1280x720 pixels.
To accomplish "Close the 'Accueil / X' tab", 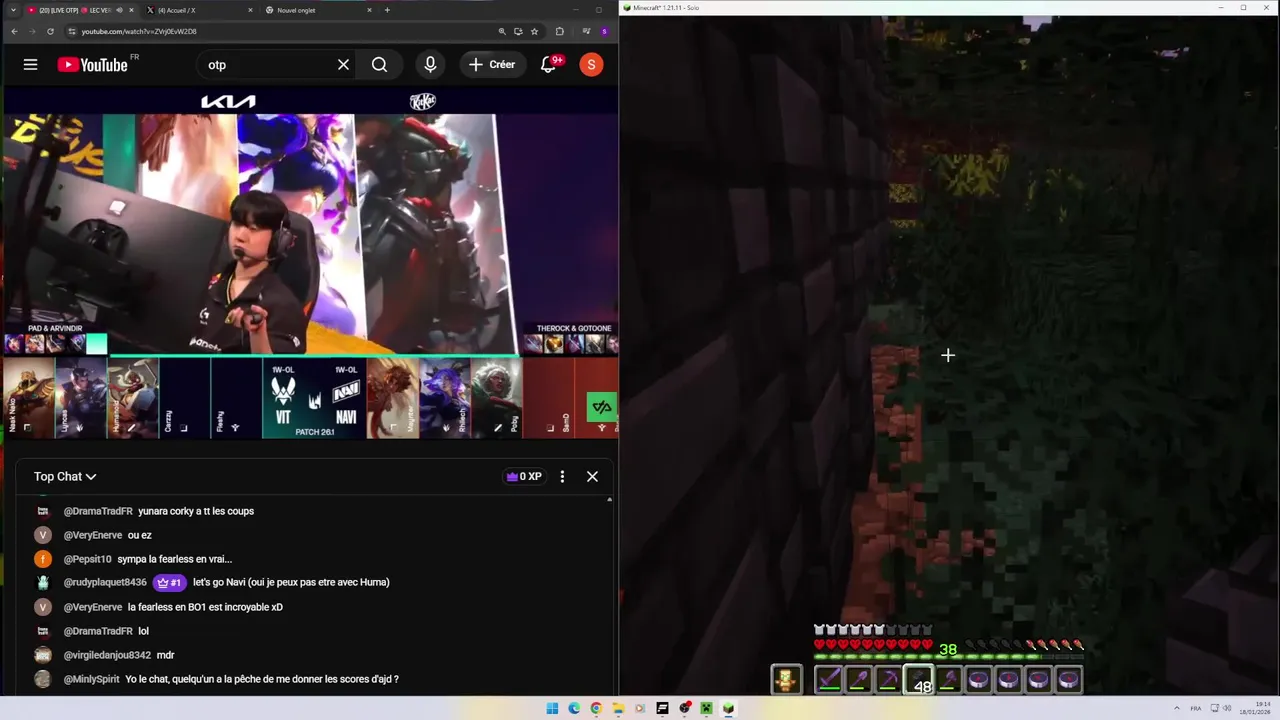I will click(250, 10).
